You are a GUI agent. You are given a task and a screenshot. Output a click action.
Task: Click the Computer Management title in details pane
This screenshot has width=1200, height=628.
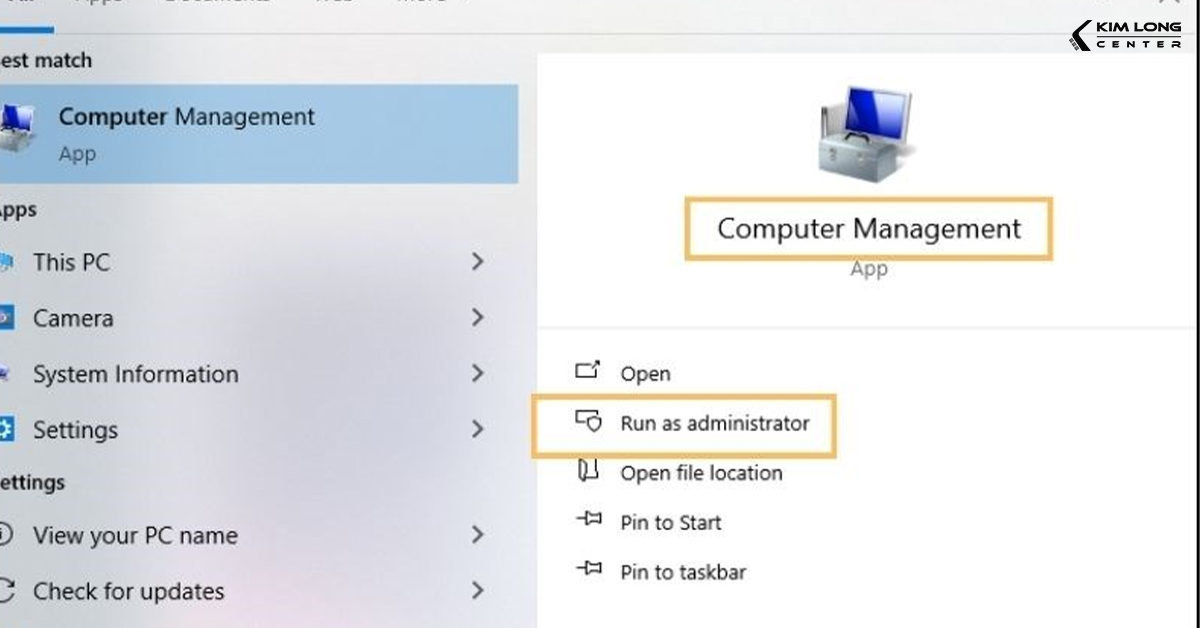point(868,229)
